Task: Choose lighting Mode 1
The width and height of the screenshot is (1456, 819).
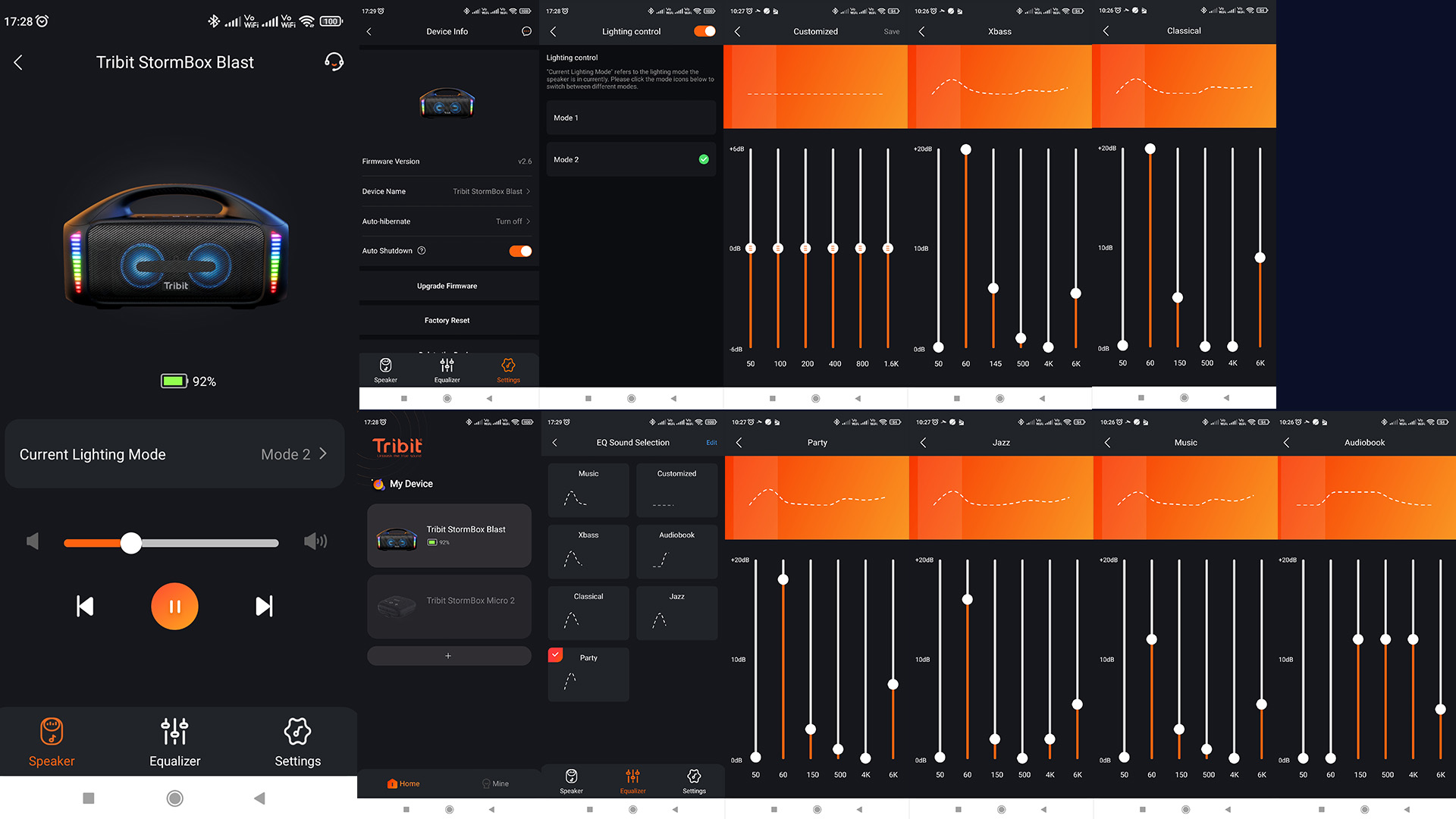Action: 631,118
